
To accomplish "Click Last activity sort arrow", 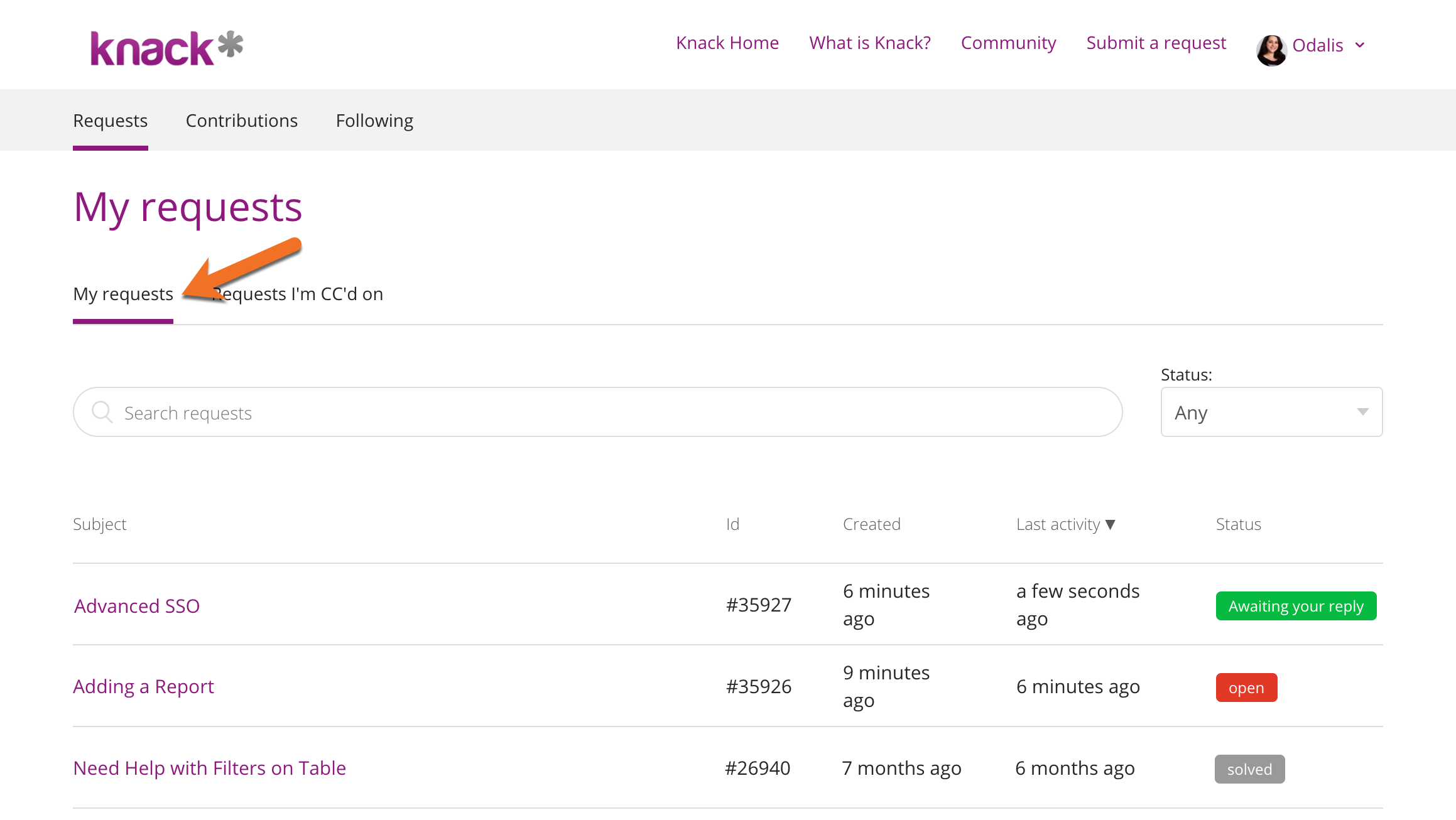I will point(1111,524).
